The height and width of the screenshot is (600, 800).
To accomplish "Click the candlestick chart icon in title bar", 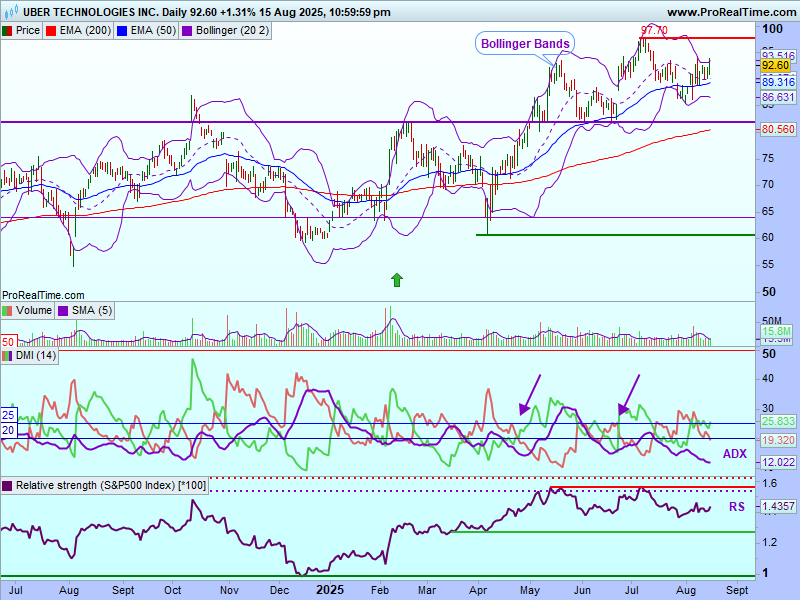I will [11, 11].
